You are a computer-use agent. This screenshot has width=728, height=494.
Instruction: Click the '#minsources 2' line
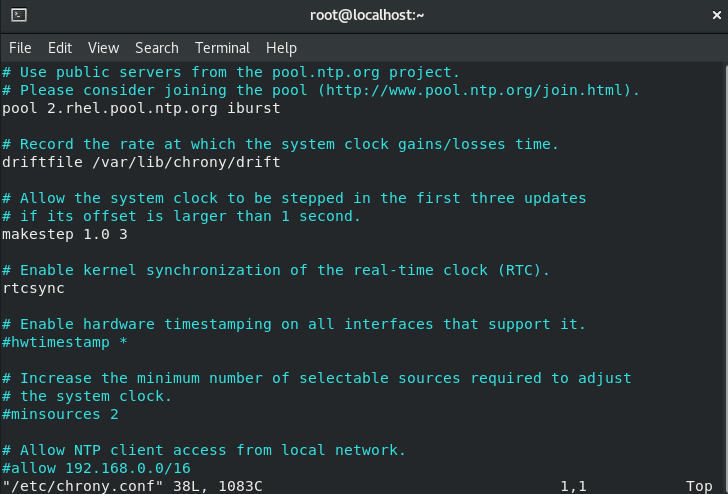[x=60, y=414]
